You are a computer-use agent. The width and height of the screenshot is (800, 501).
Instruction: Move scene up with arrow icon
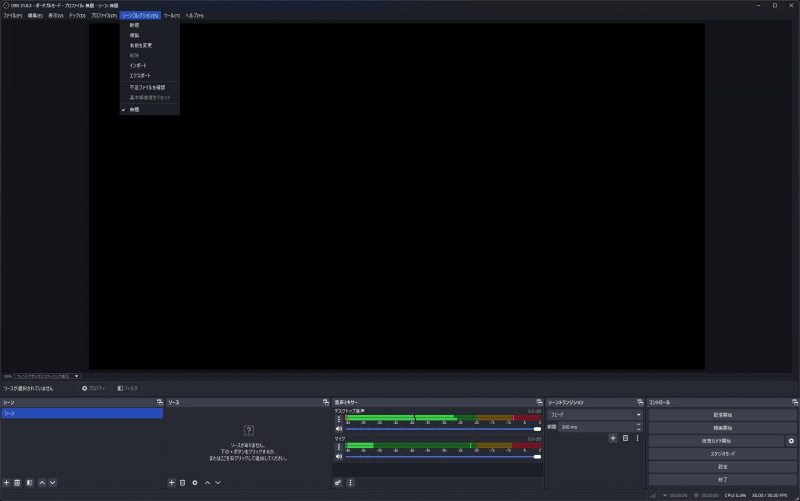pos(42,483)
